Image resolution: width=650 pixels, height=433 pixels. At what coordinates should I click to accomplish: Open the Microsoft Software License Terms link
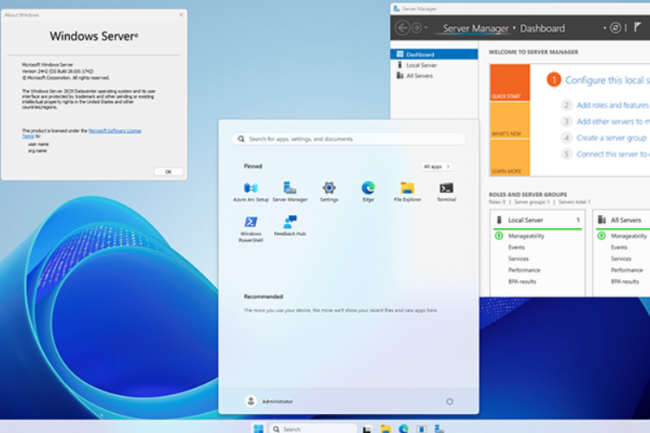click(x=115, y=130)
